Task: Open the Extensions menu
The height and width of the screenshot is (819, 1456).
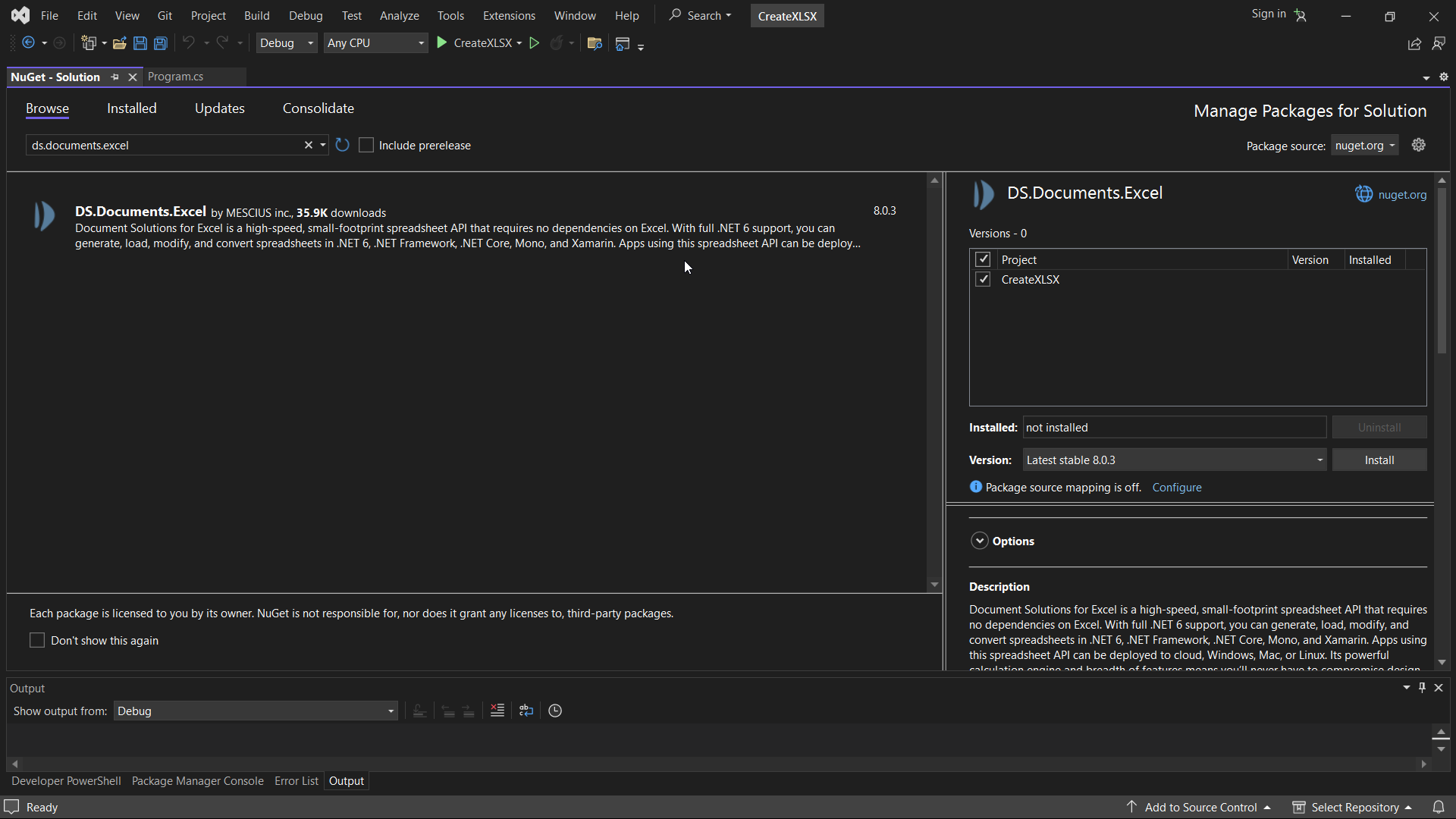Action: 509,15
